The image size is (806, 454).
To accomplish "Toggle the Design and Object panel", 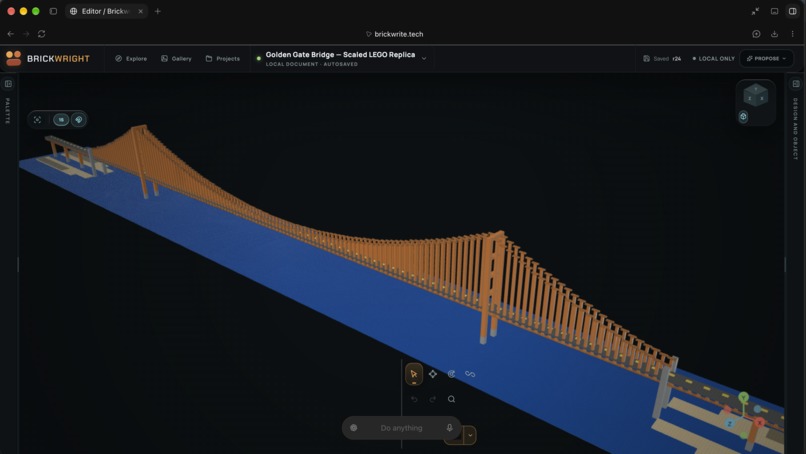I will [796, 84].
